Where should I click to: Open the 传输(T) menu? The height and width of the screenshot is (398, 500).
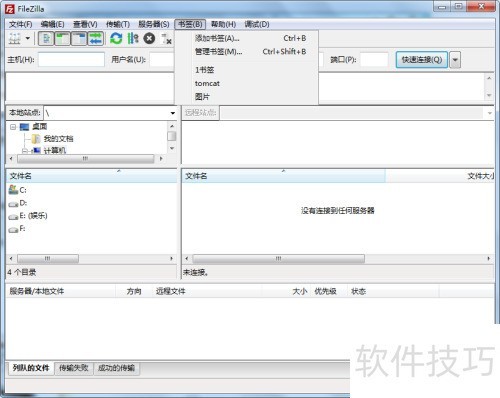[x=118, y=24]
